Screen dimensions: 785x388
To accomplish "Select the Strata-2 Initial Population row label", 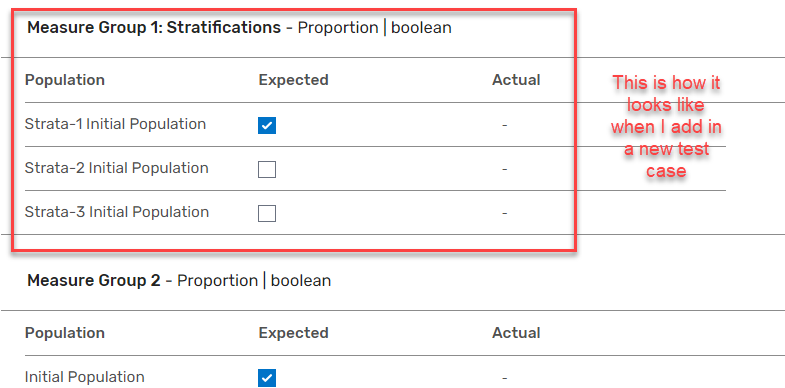I will tap(116, 168).
